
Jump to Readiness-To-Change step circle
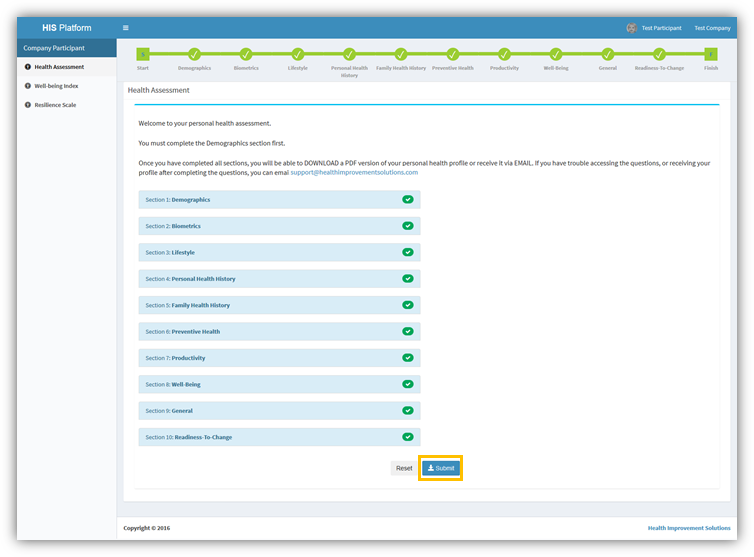(x=659, y=54)
